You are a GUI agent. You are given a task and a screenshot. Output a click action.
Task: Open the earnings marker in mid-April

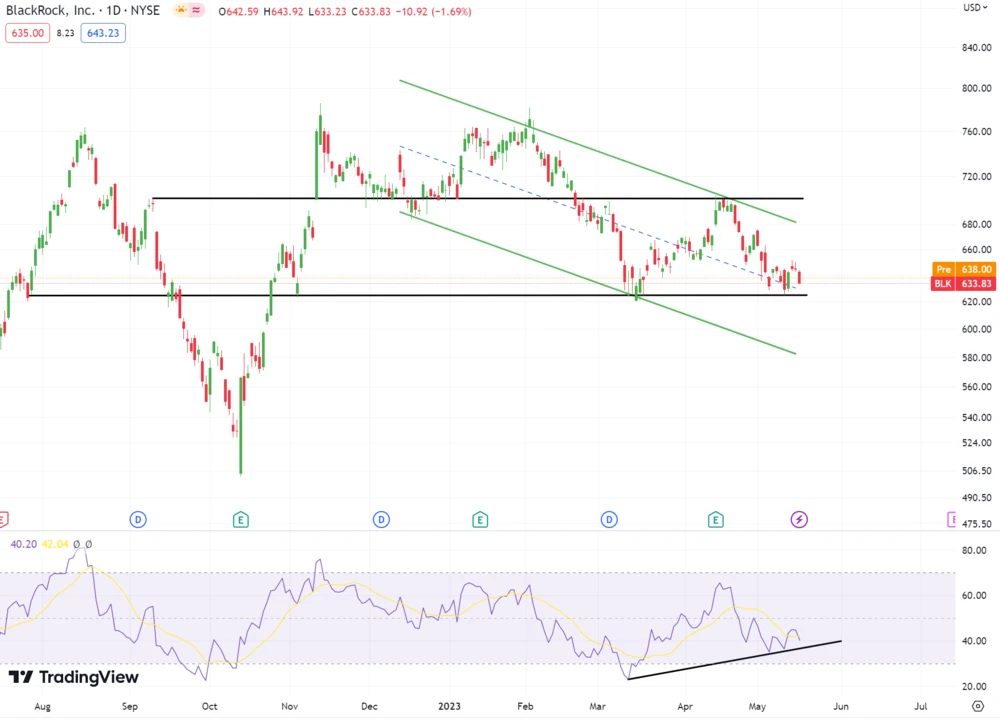click(x=715, y=519)
